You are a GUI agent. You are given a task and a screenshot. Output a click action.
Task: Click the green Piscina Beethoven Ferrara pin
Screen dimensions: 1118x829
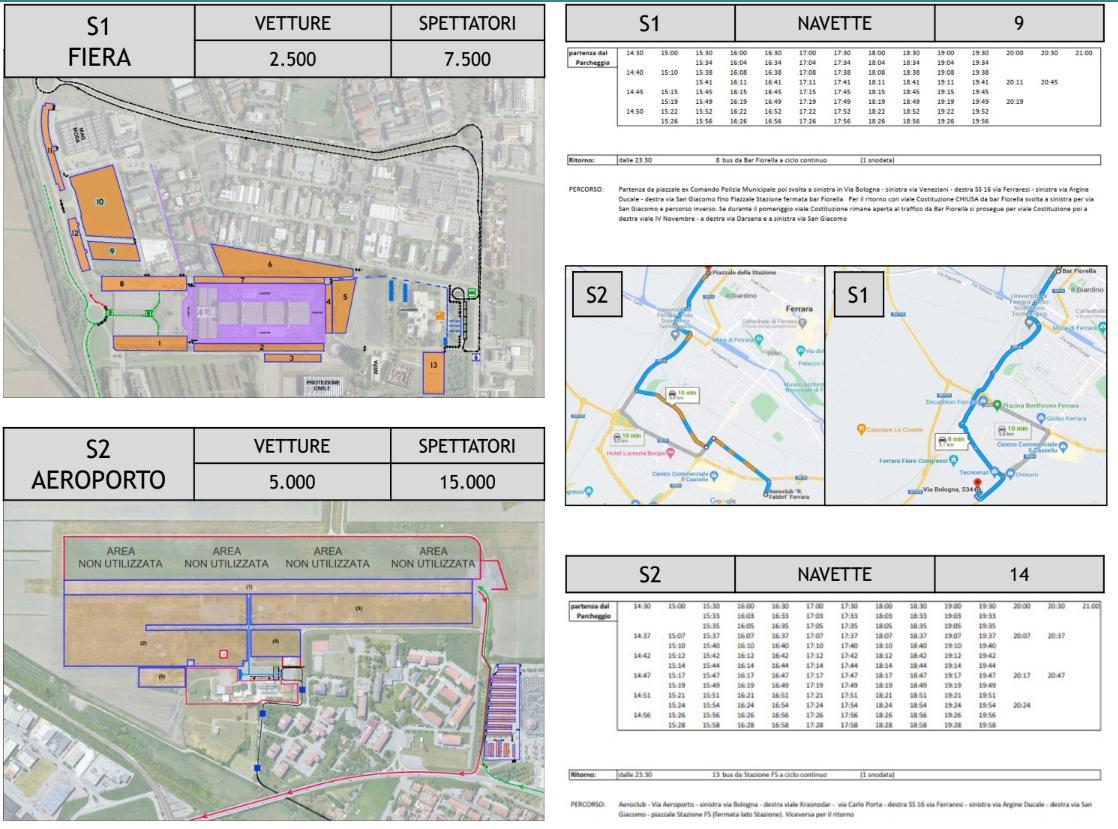[998, 405]
